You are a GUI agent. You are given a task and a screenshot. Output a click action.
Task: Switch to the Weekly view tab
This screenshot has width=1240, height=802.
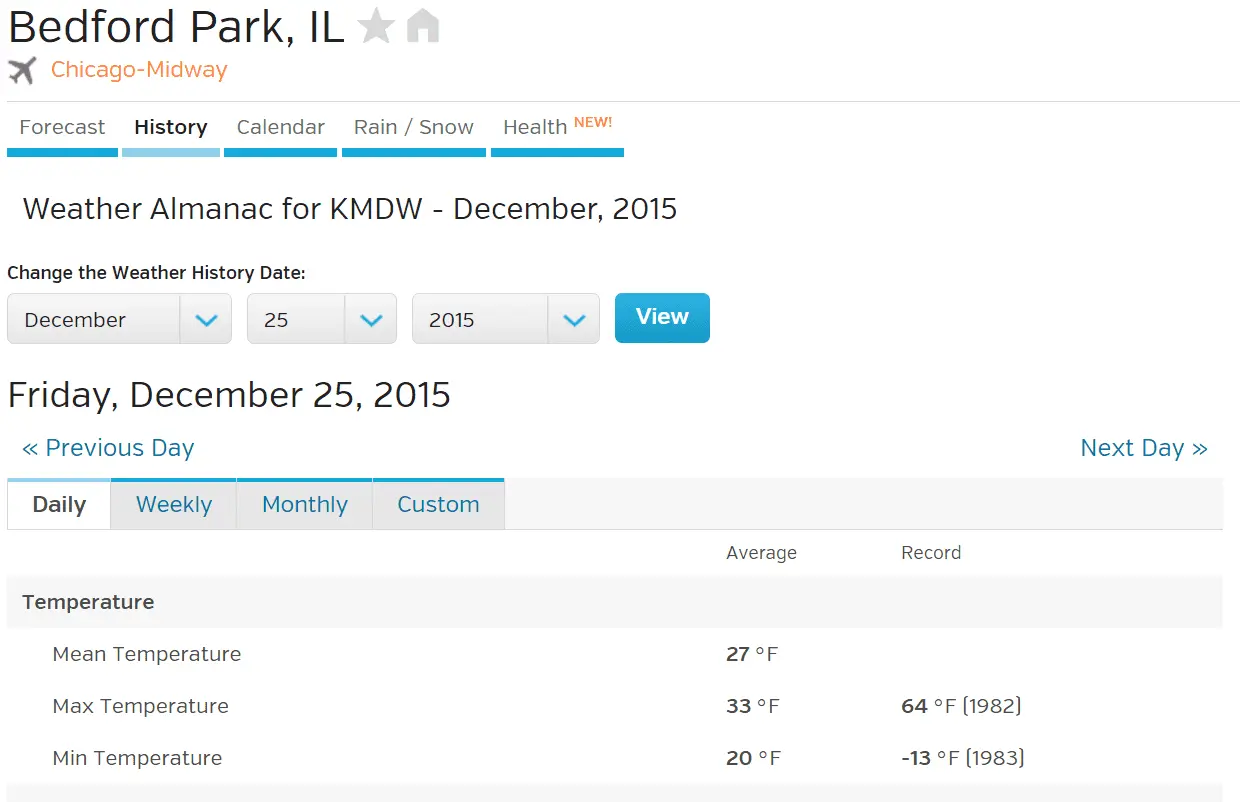pos(174,505)
